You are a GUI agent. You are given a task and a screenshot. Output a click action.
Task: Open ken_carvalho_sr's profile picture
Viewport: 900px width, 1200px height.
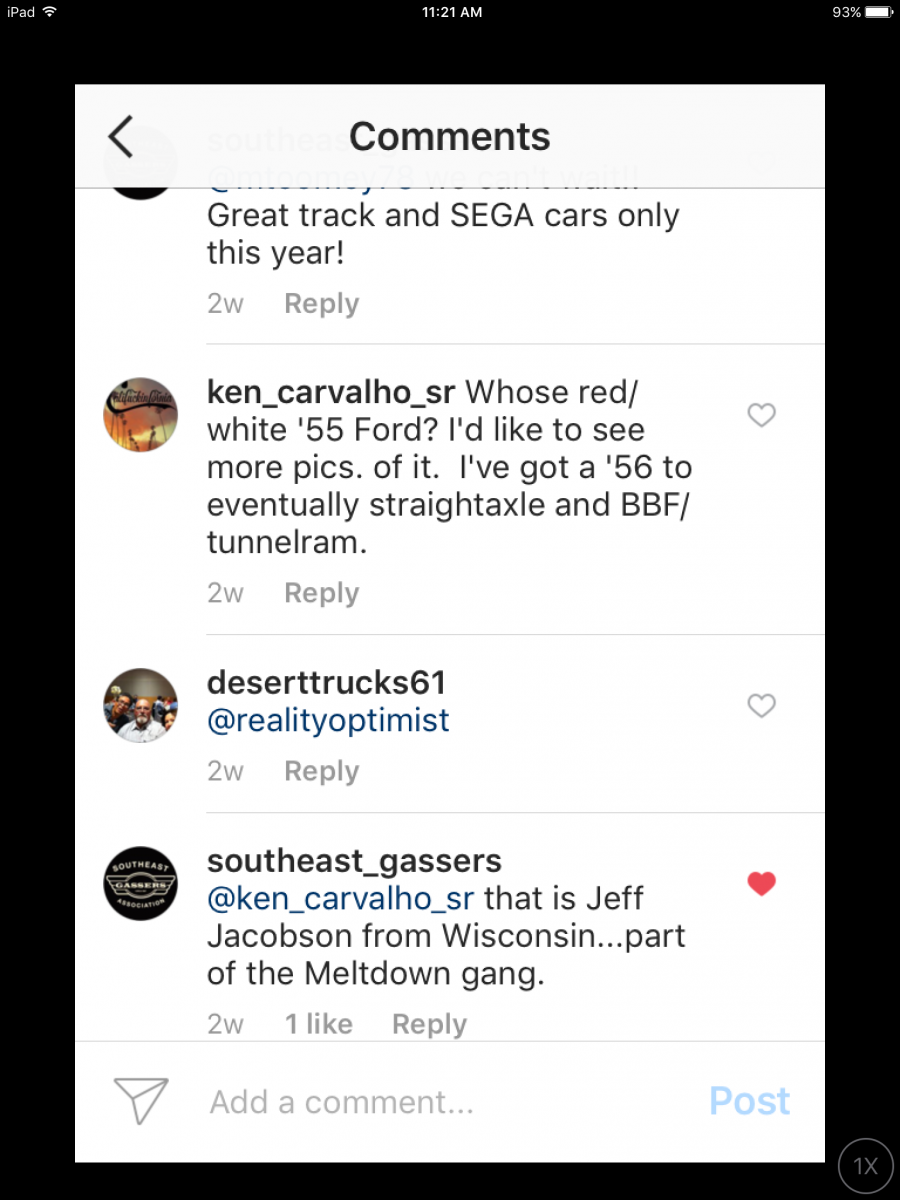(141, 414)
